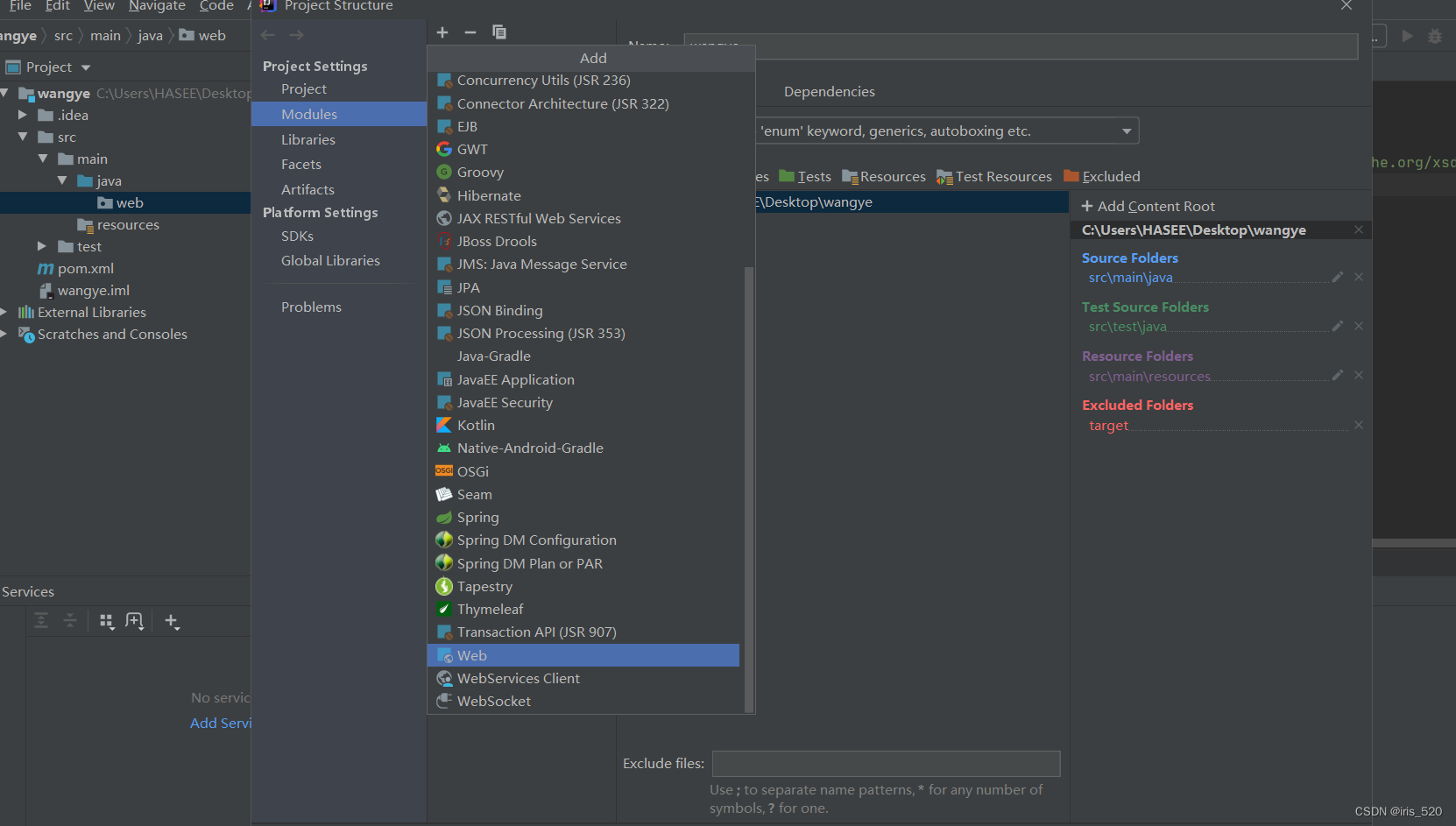The image size is (1456, 826).
Task: Click the minus icon to remove a module
Action: click(x=470, y=32)
